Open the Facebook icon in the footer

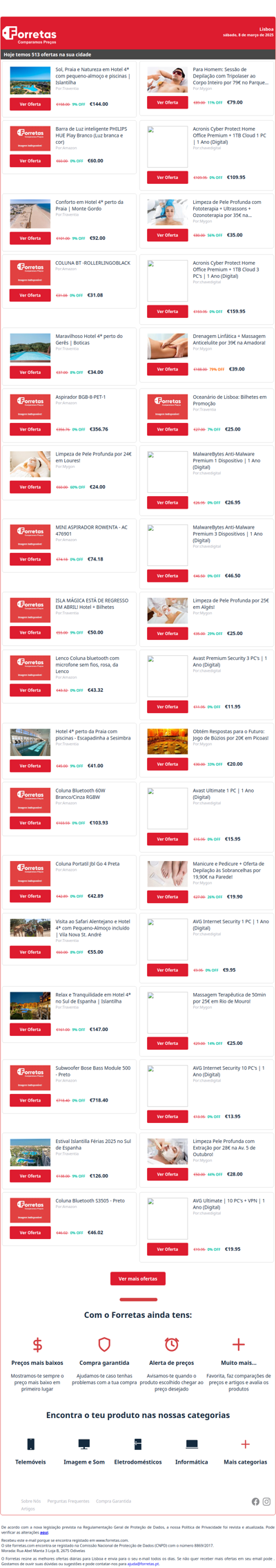pos(255,1501)
